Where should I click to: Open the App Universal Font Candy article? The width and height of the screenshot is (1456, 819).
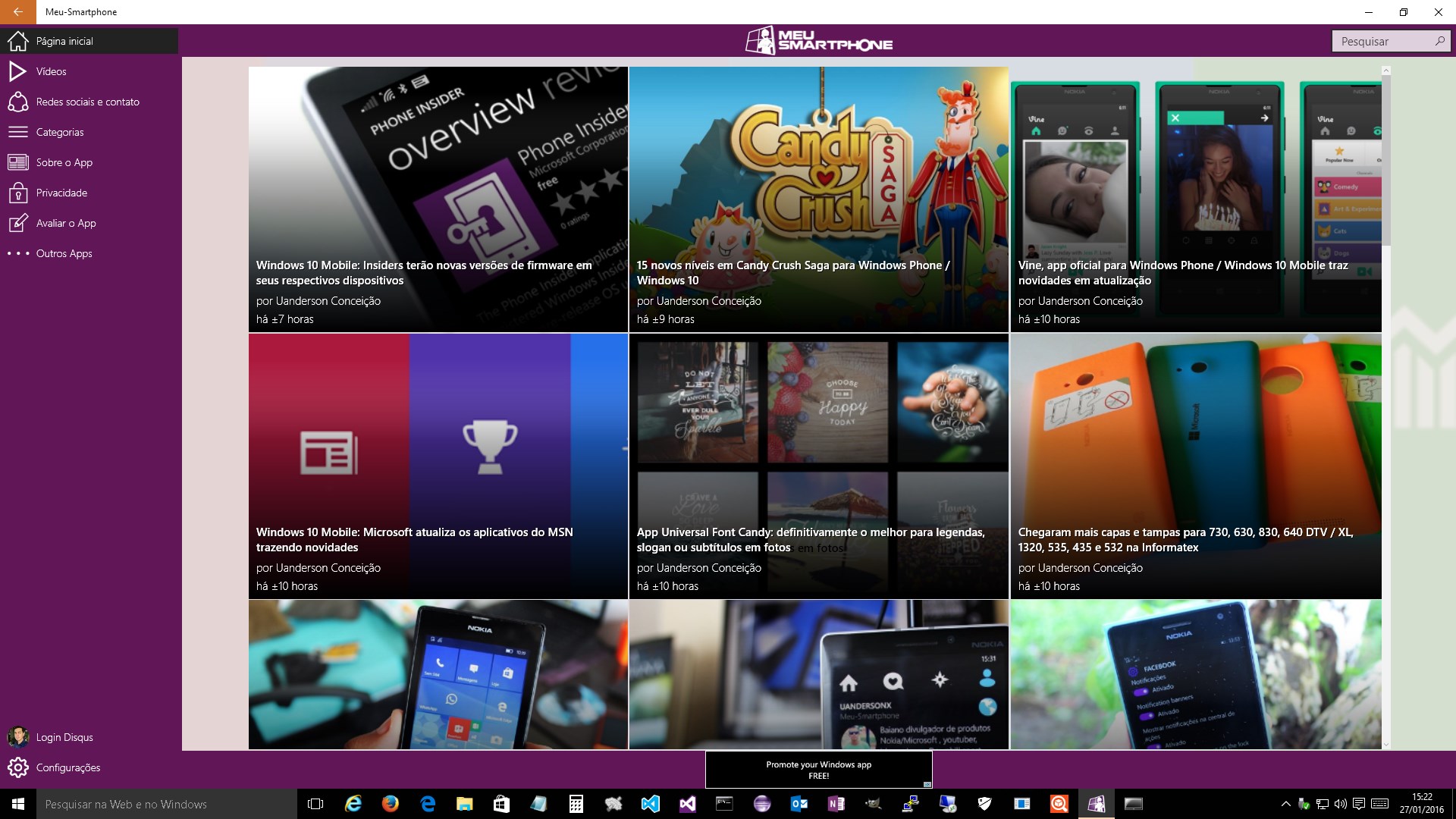819,466
